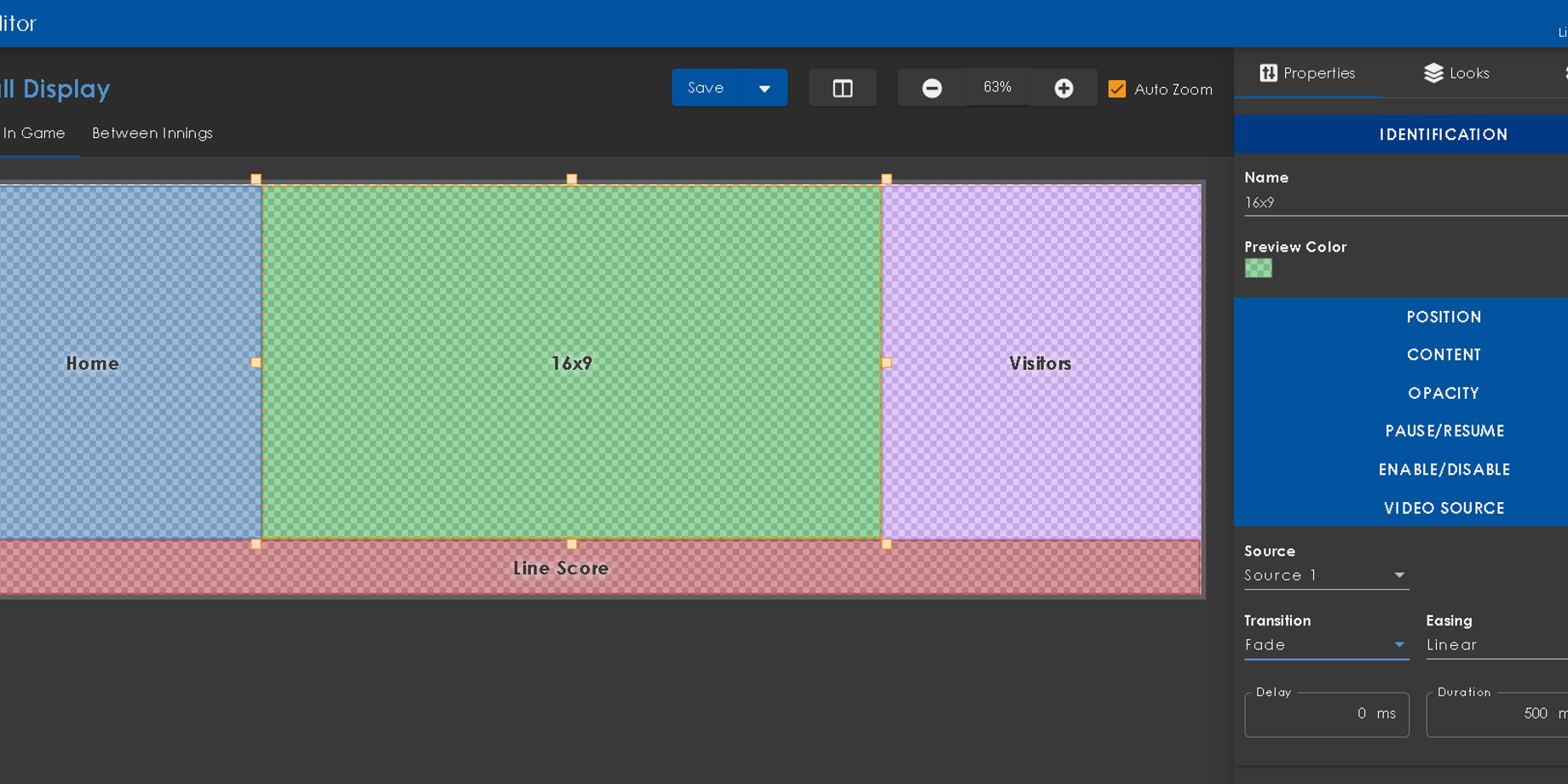The height and width of the screenshot is (784, 1568).
Task: Click the green Preview Color swatch
Action: 1258,268
